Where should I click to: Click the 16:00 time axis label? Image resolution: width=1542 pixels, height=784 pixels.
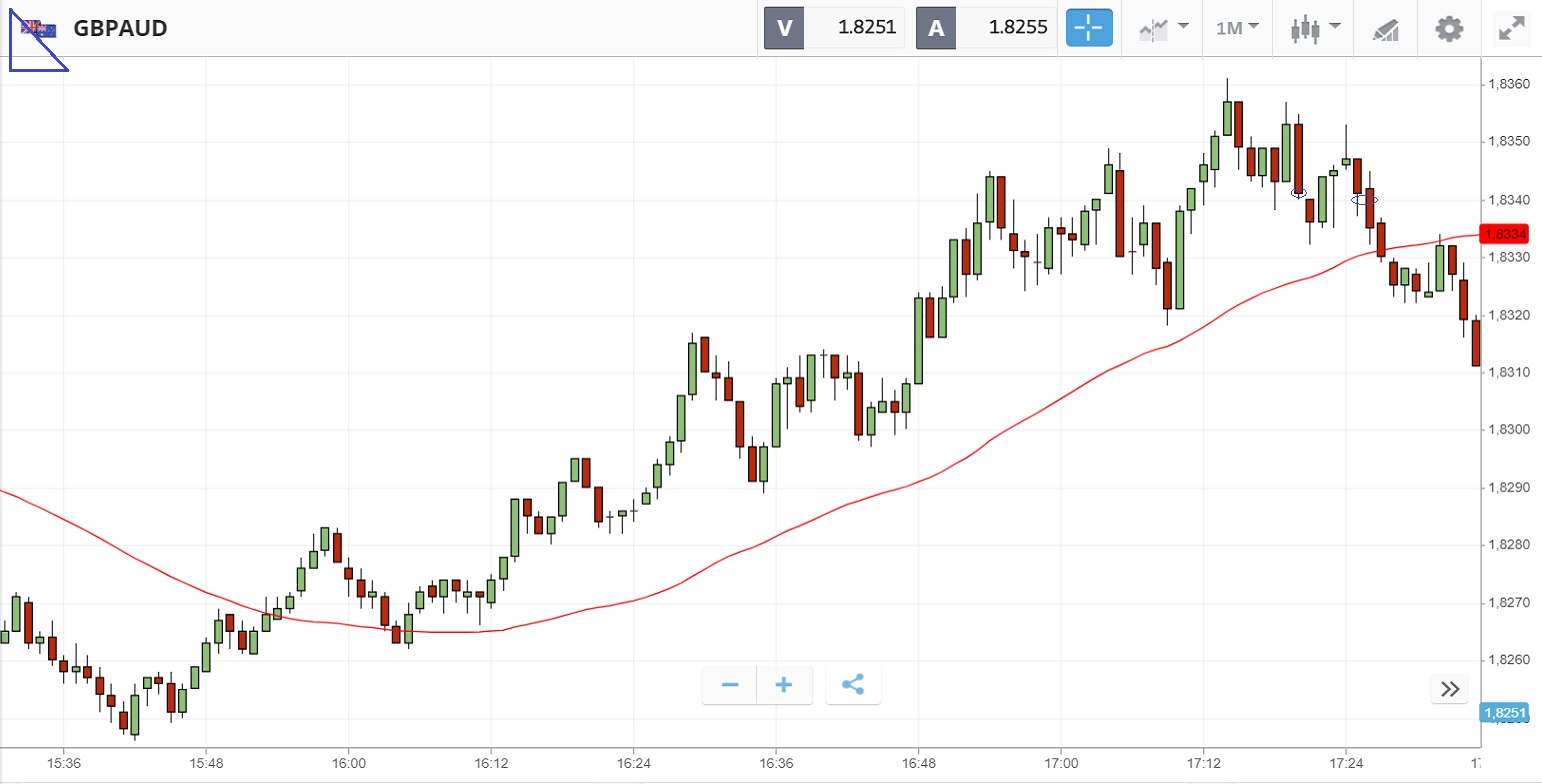(348, 764)
